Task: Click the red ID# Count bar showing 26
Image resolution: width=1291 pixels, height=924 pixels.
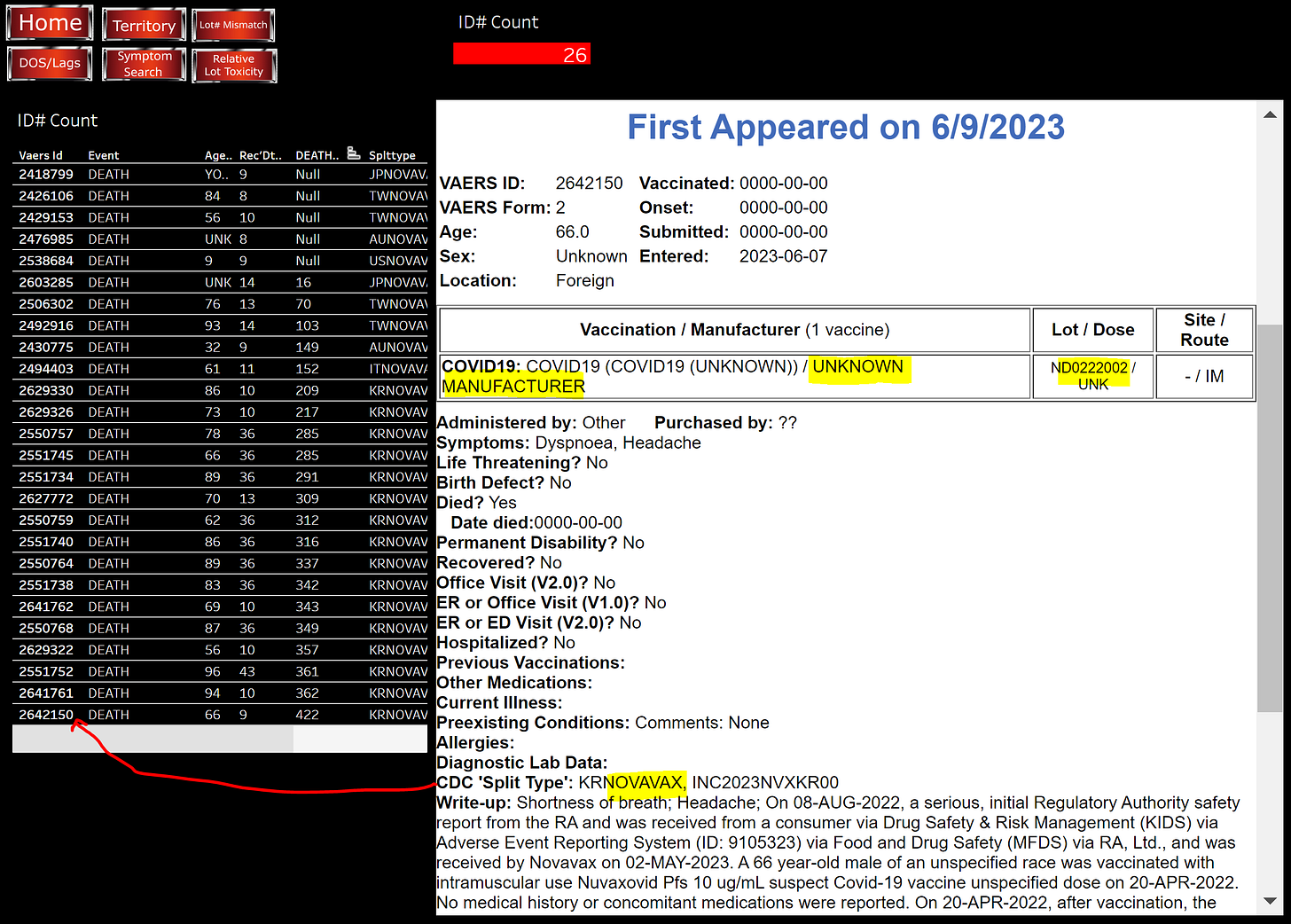Action: pyautogui.click(x=521, y=54)
